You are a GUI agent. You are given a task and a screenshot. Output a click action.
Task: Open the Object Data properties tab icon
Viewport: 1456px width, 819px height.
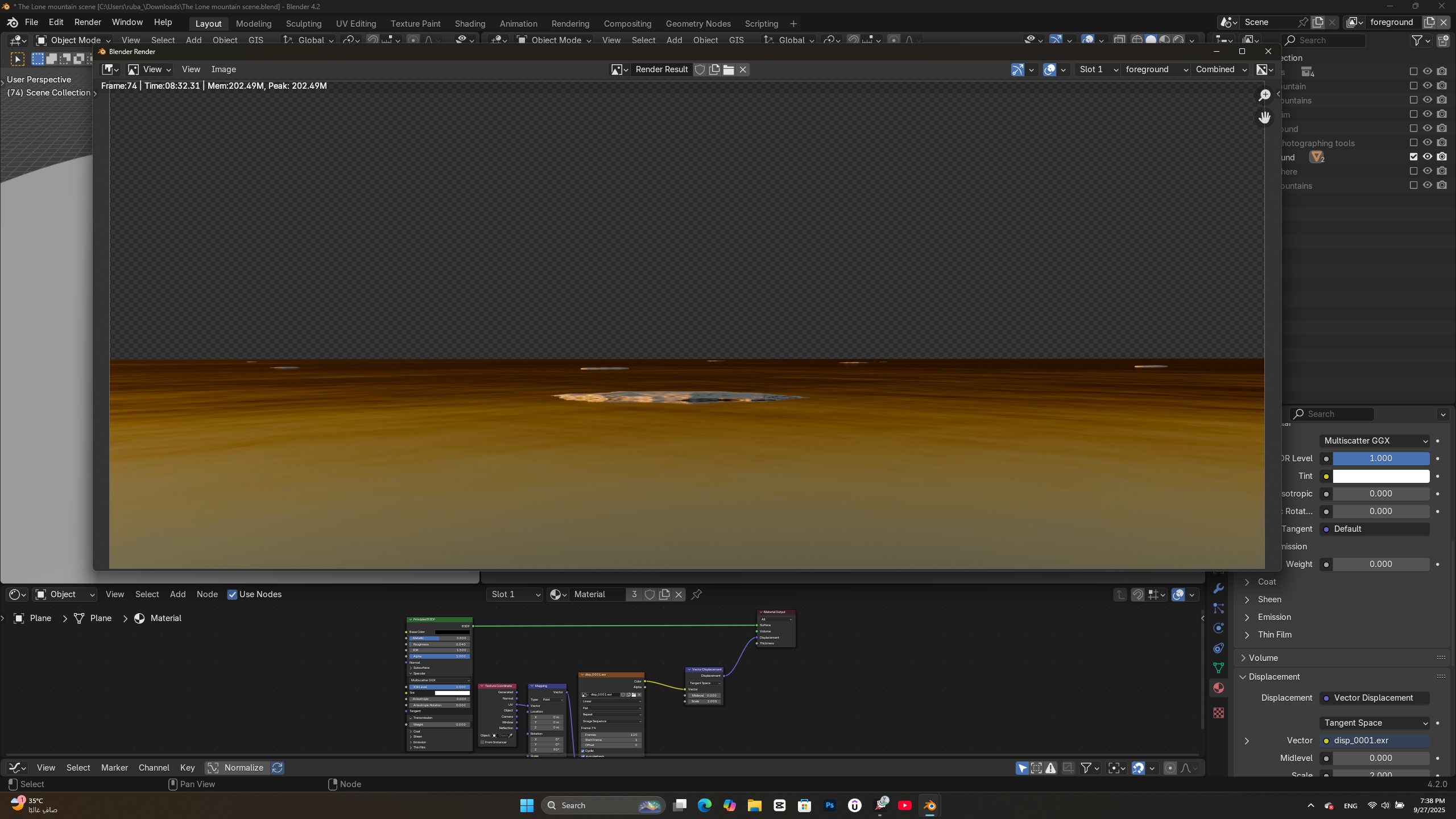1218,668
